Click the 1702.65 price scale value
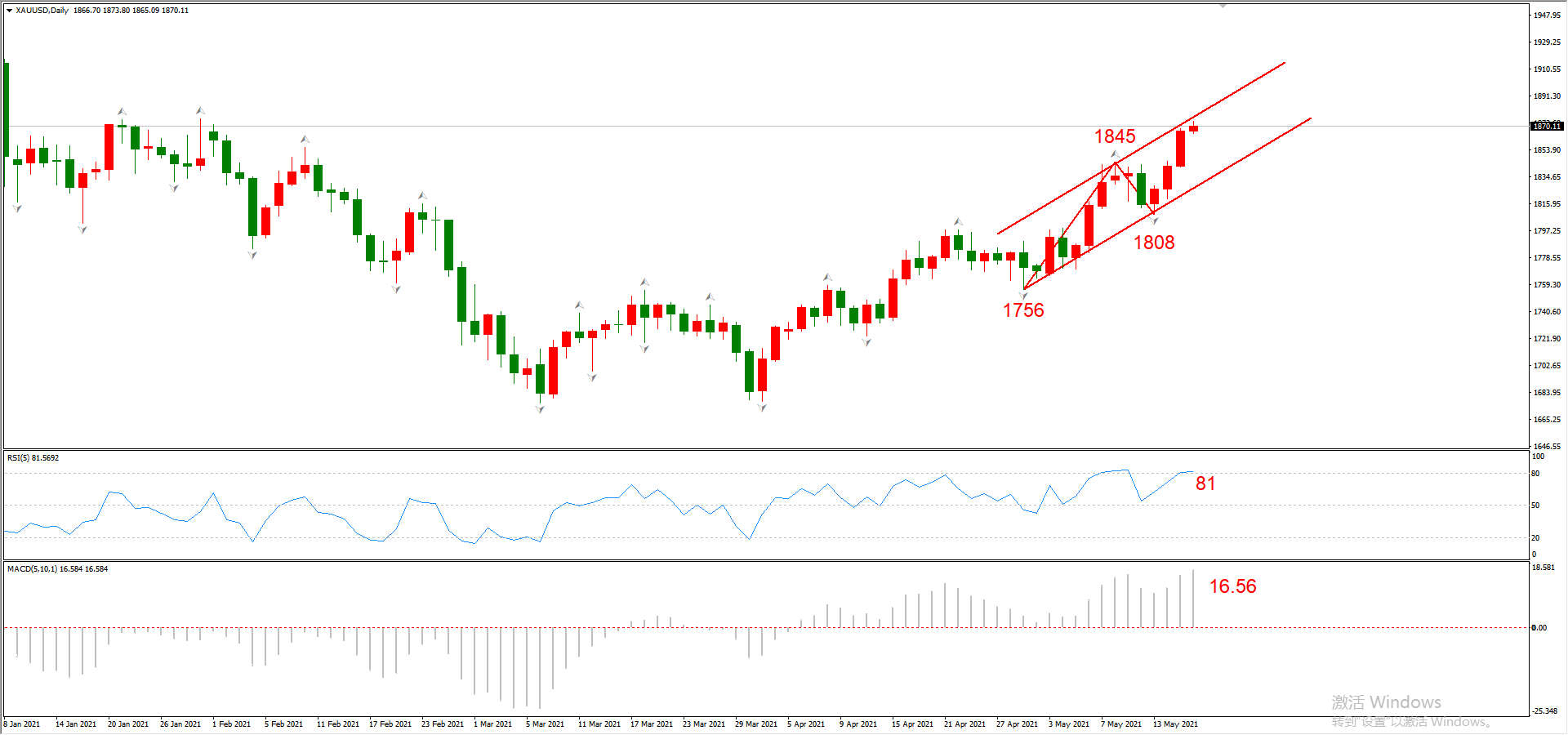 [x=1547, y=366]
